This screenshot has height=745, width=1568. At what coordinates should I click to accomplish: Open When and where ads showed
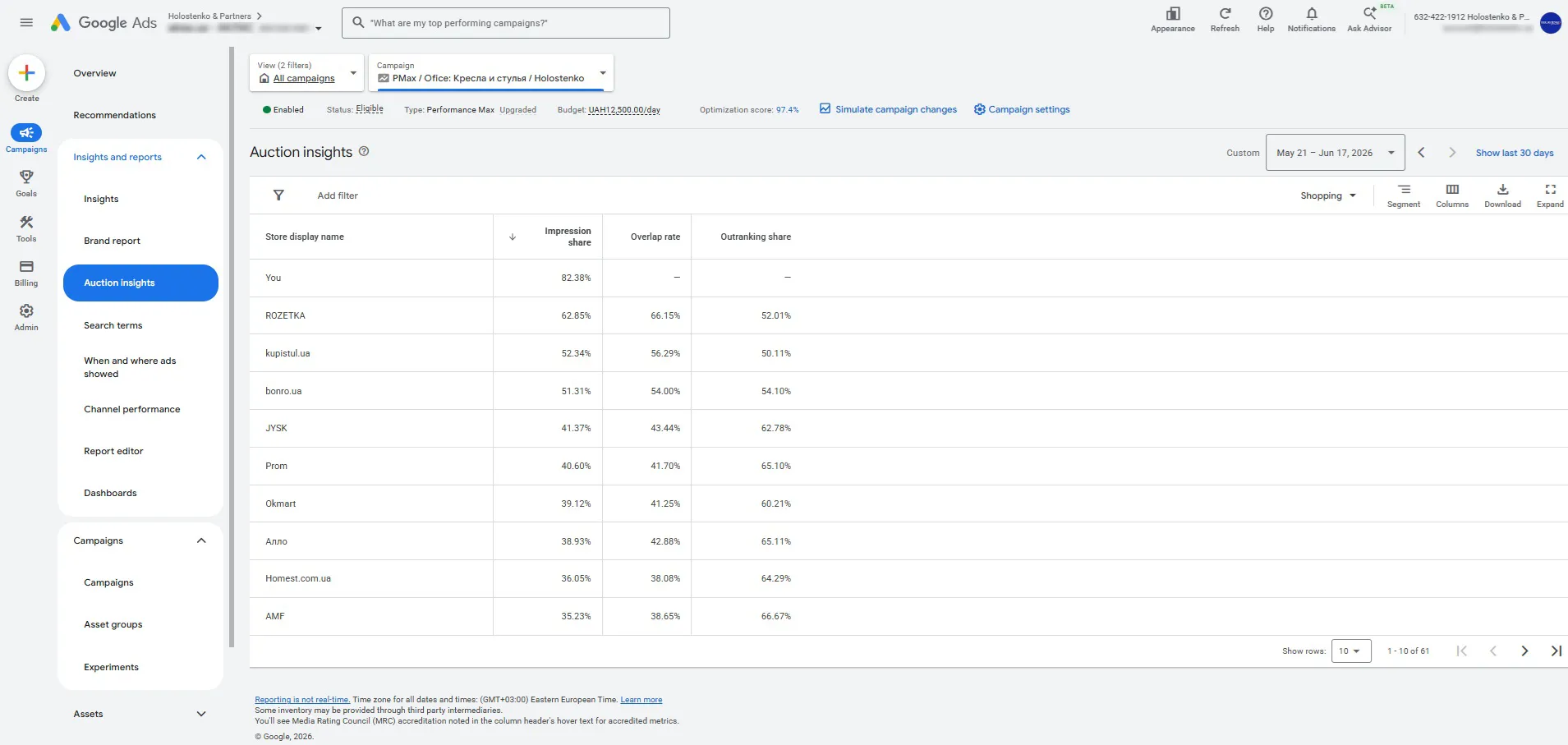(130, 367)
